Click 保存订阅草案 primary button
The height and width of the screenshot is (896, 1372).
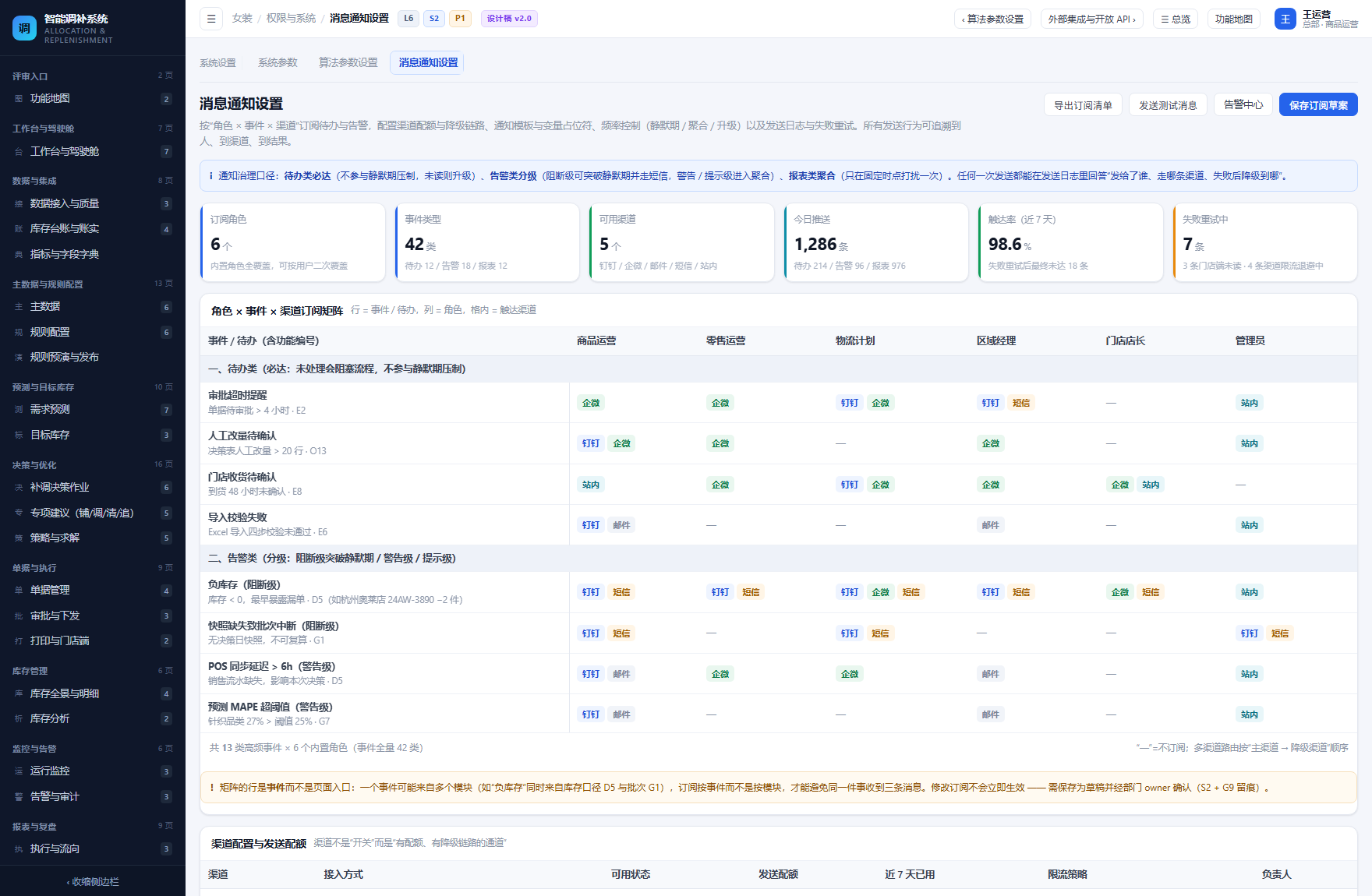point(1318,105)
